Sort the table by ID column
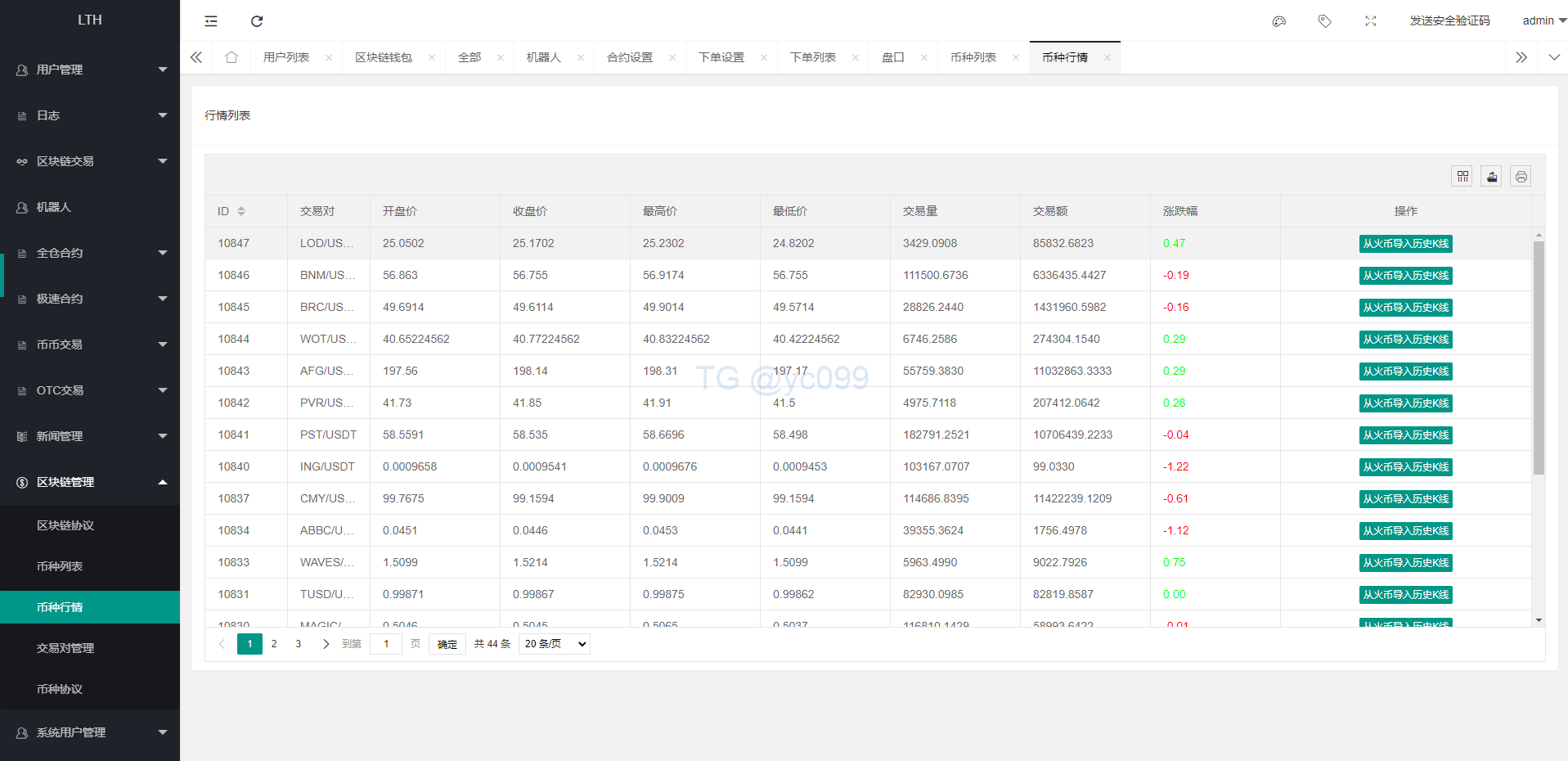The height and width of the screenshot is (761, 1568). click(x=240, y=211)
